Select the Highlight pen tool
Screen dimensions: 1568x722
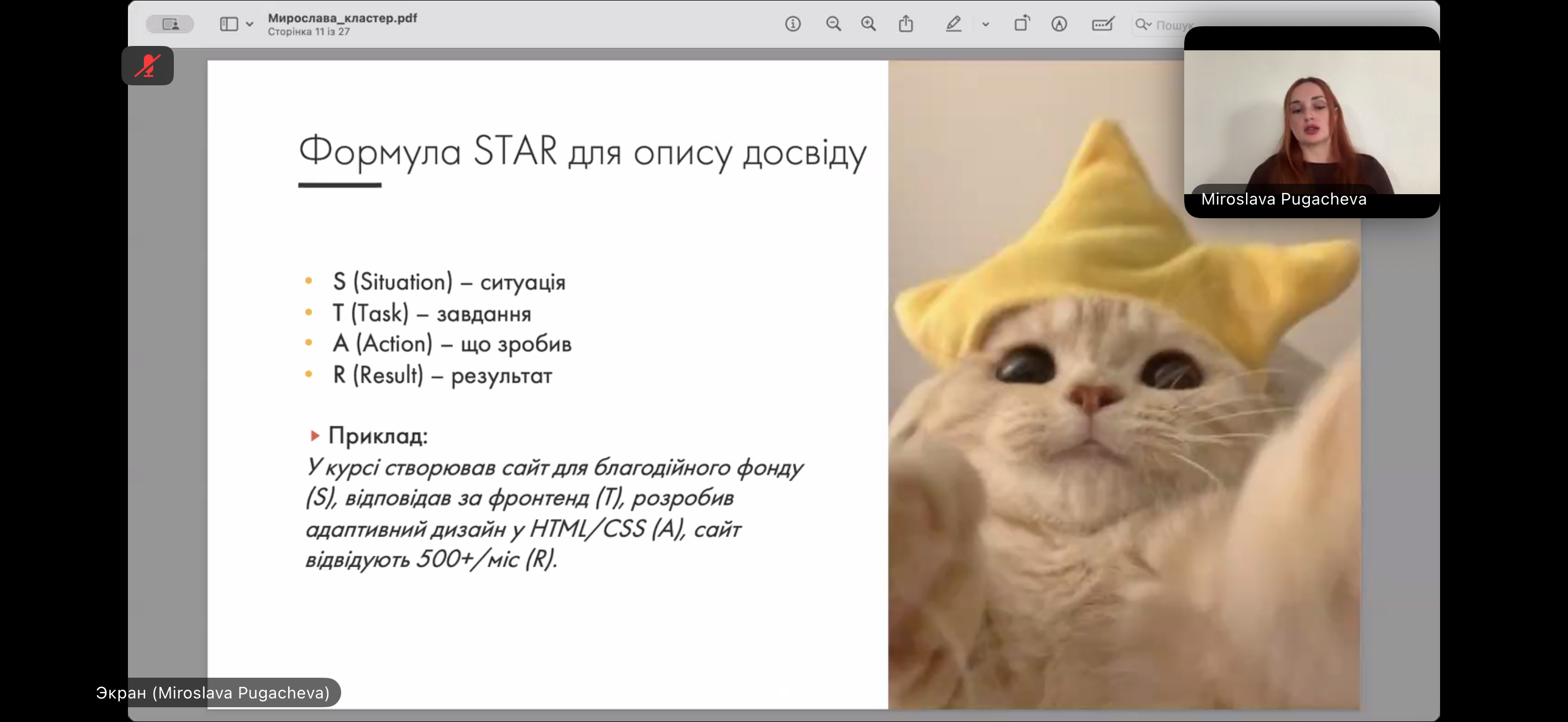[953, 24]
